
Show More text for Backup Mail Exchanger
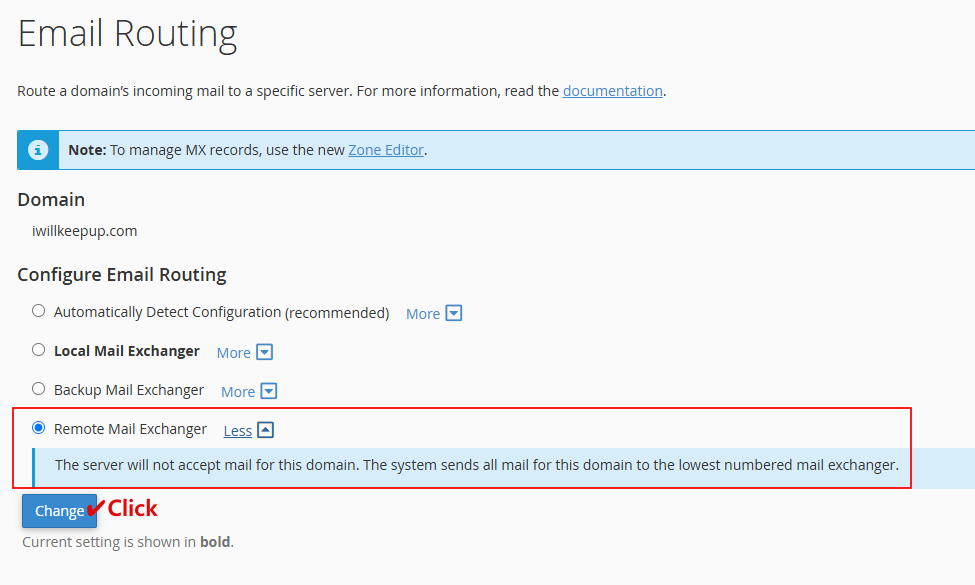pyautogui.click(x=238, y=391)
